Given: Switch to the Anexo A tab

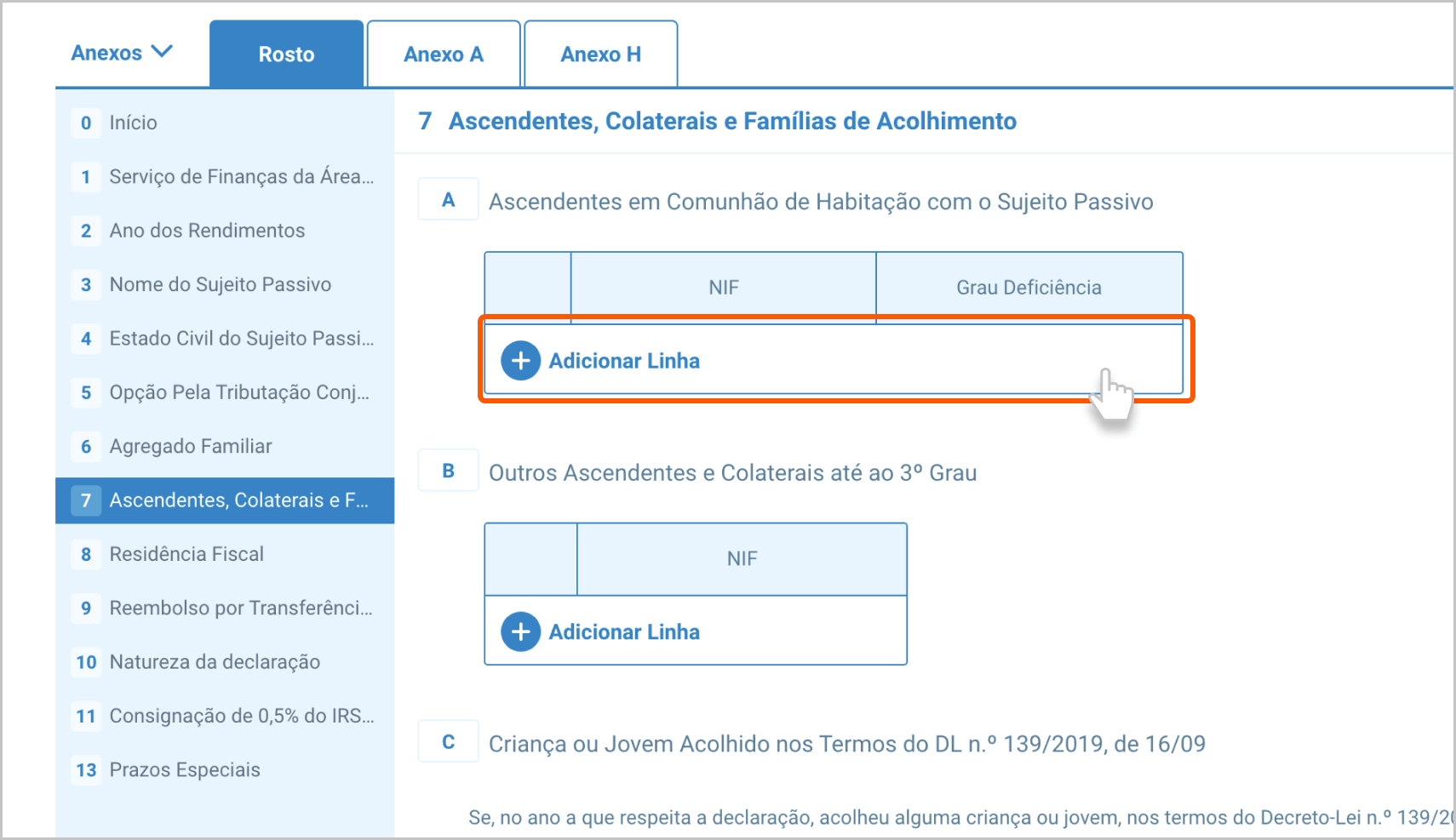Looking at the screenshot, I should coord(443,54).
